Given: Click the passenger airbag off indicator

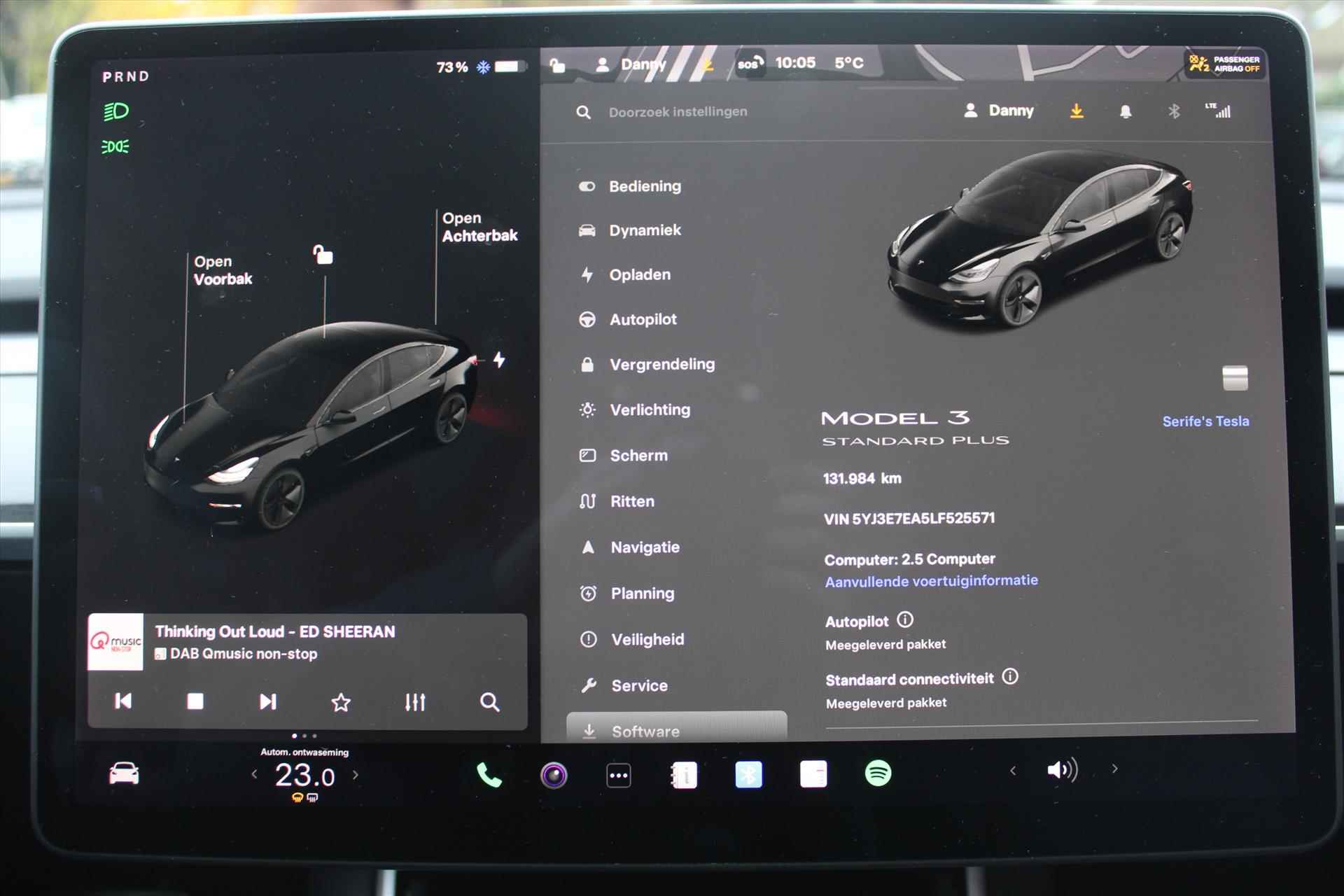Looking at the screenshot, I should [1224, 64].
